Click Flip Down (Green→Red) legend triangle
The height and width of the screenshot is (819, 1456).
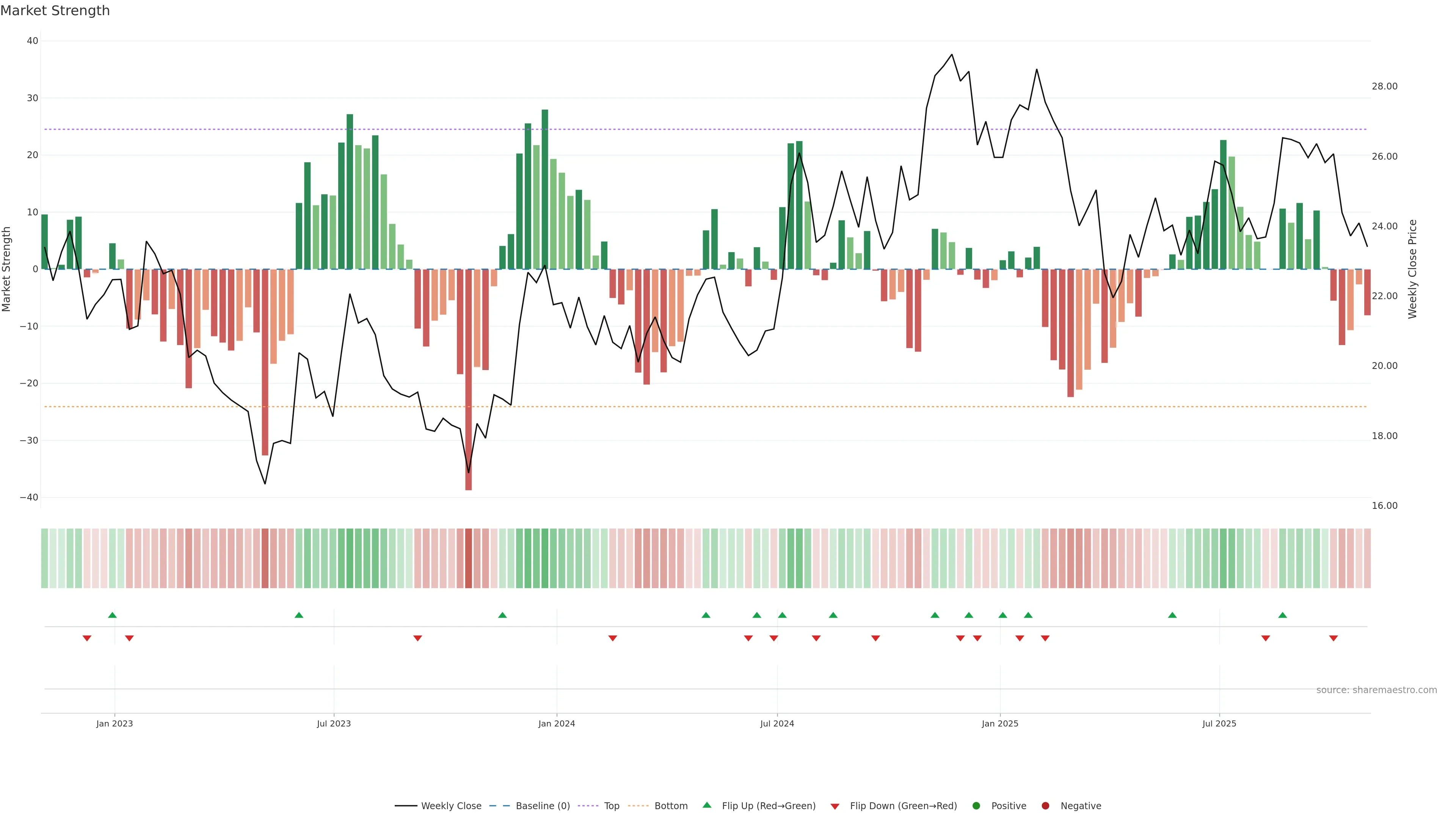point(835,806)
